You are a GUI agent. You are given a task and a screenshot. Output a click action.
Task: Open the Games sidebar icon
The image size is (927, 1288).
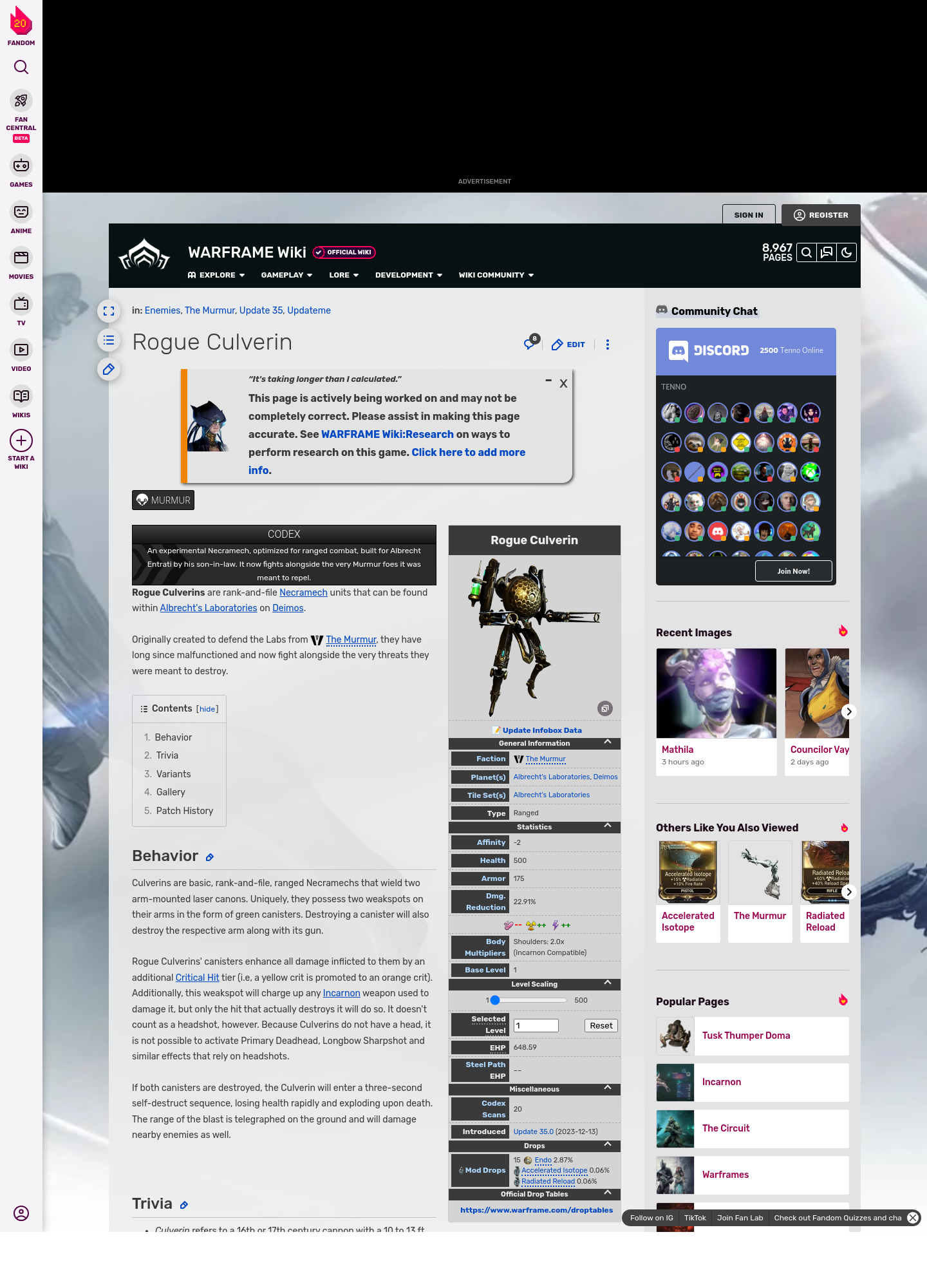(21, 166)
